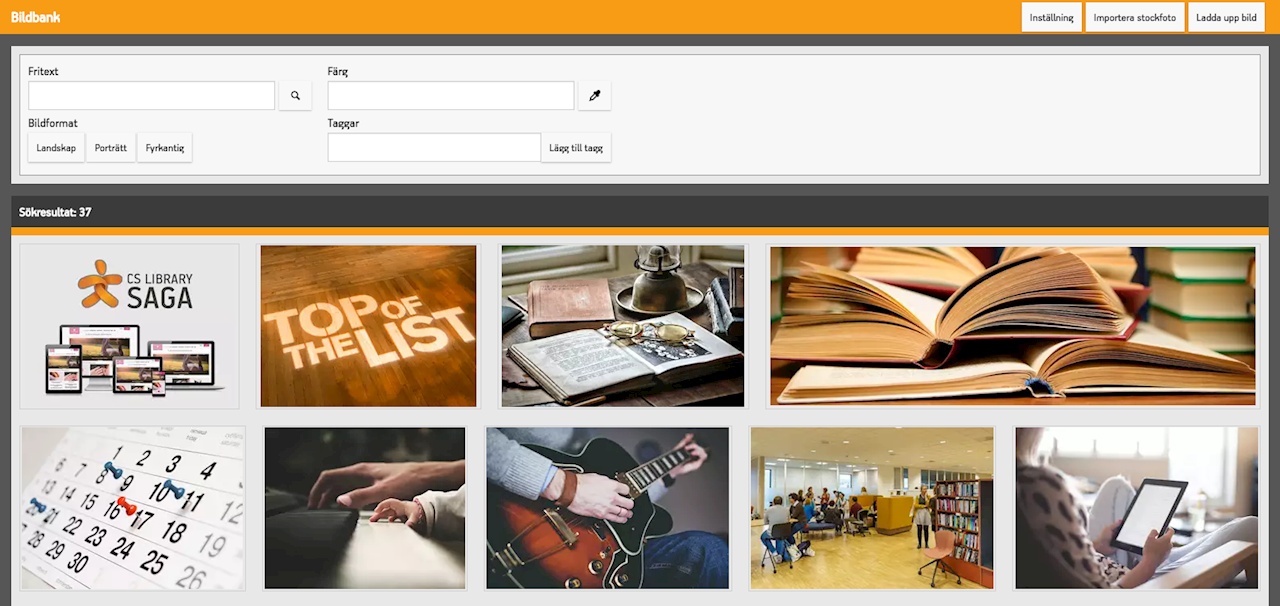The image size is (1280, 606).
Task: Click the magnifier search icon next to Fritext
Action: [x=295, y=96]
